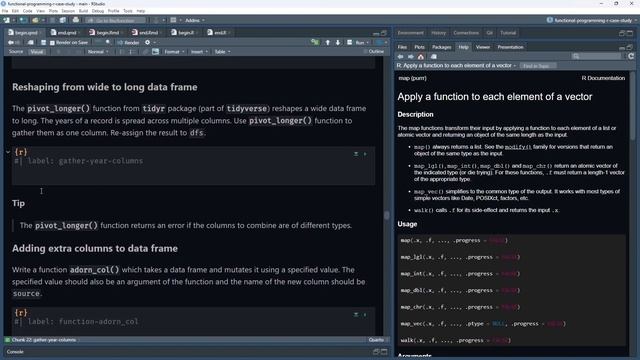Switch editor to Source mode
Image resolution: width=640 pixels, height=360 pixels.
pos(16,52)
